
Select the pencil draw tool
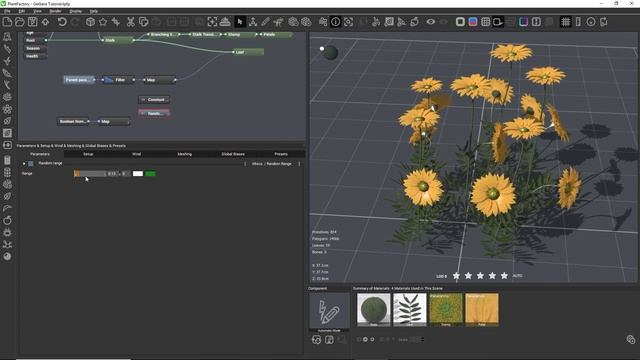coord(265,22)
